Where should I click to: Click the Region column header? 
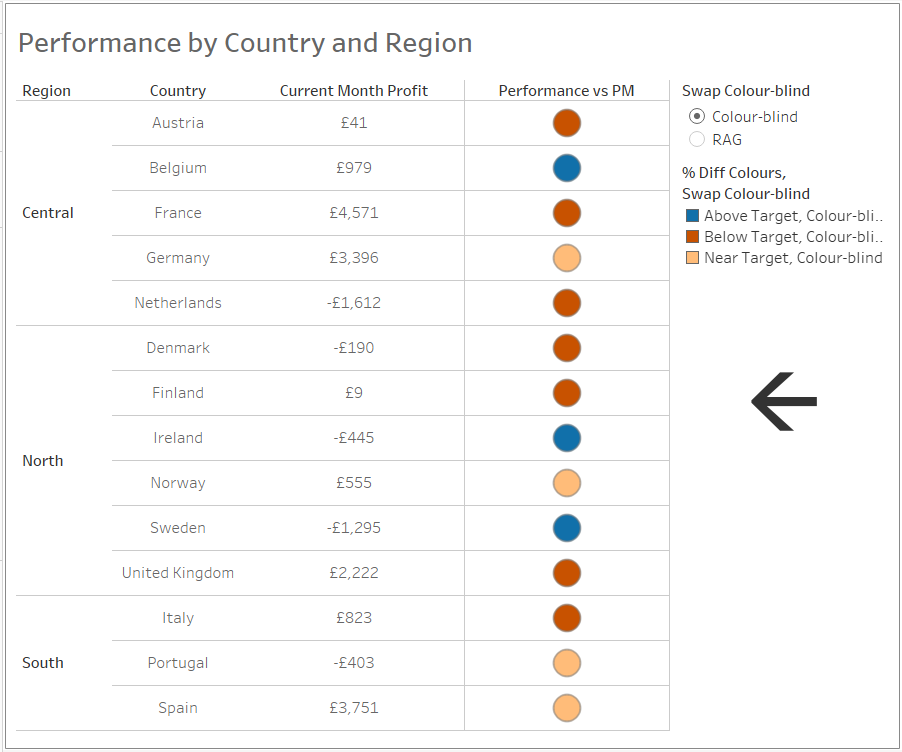click(47, 91)
